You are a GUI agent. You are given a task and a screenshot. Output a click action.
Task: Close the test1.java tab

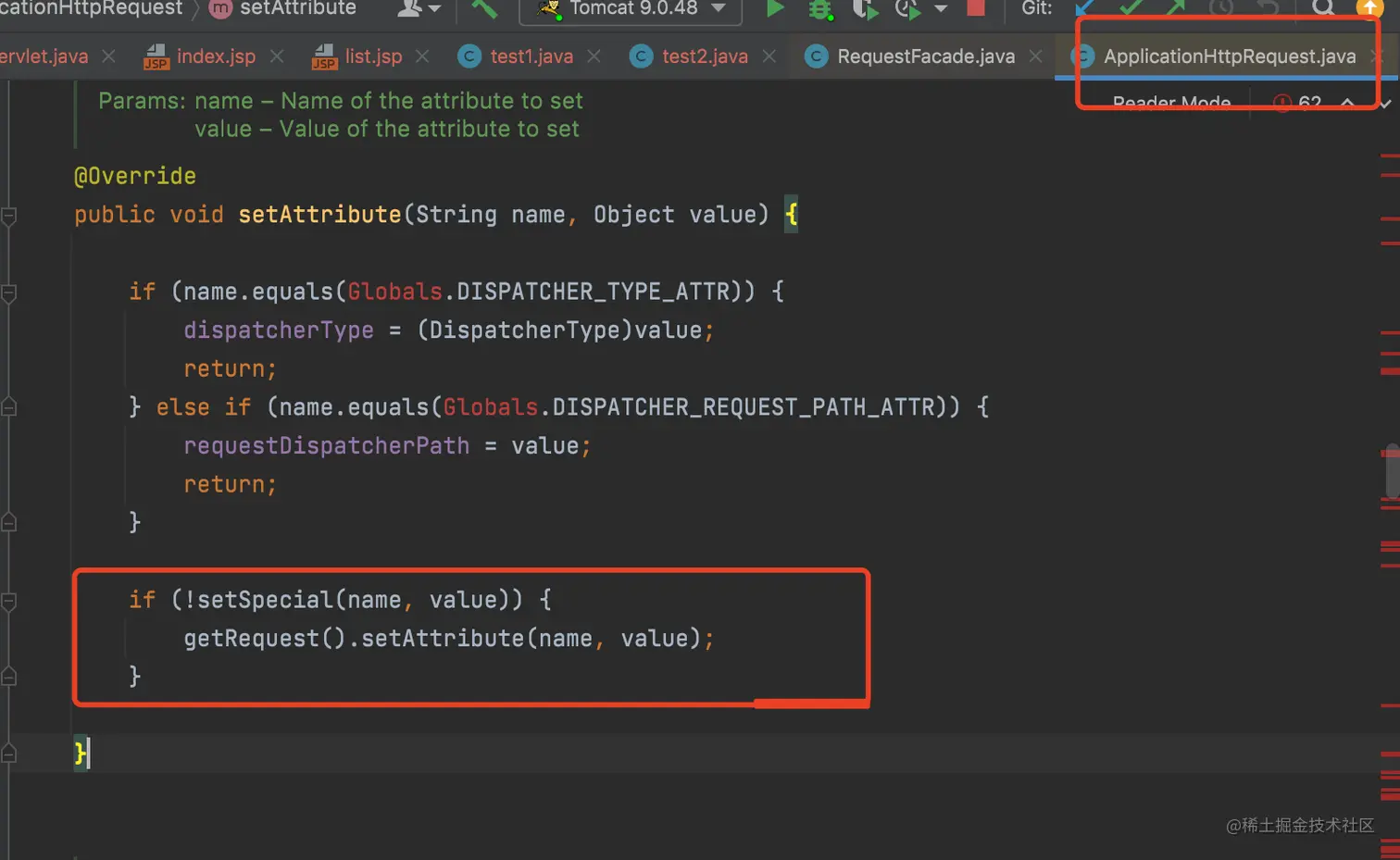pyautogui.click(x=594, y=56)
